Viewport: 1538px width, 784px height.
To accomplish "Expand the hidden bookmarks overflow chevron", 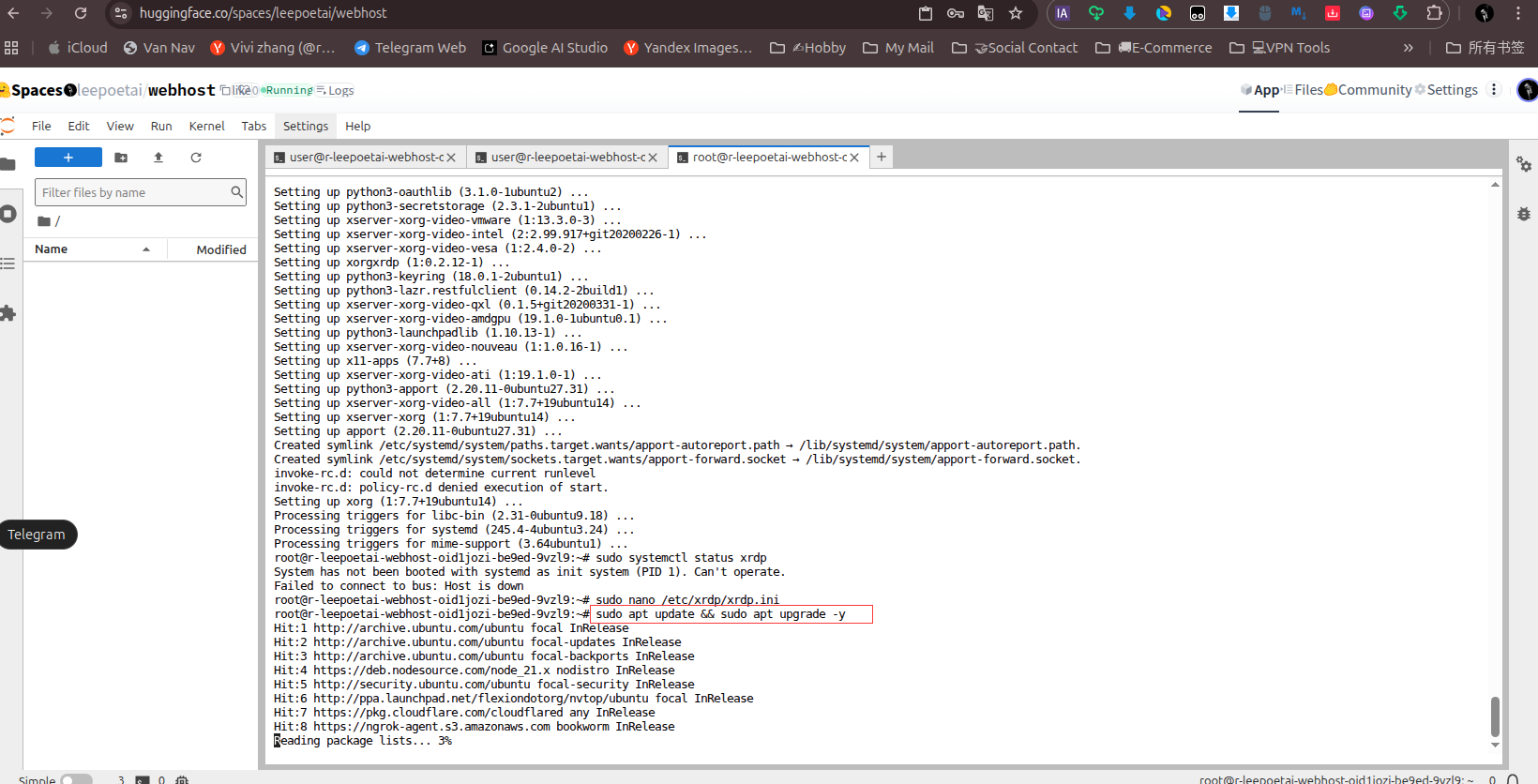I will click(1408, 48).
